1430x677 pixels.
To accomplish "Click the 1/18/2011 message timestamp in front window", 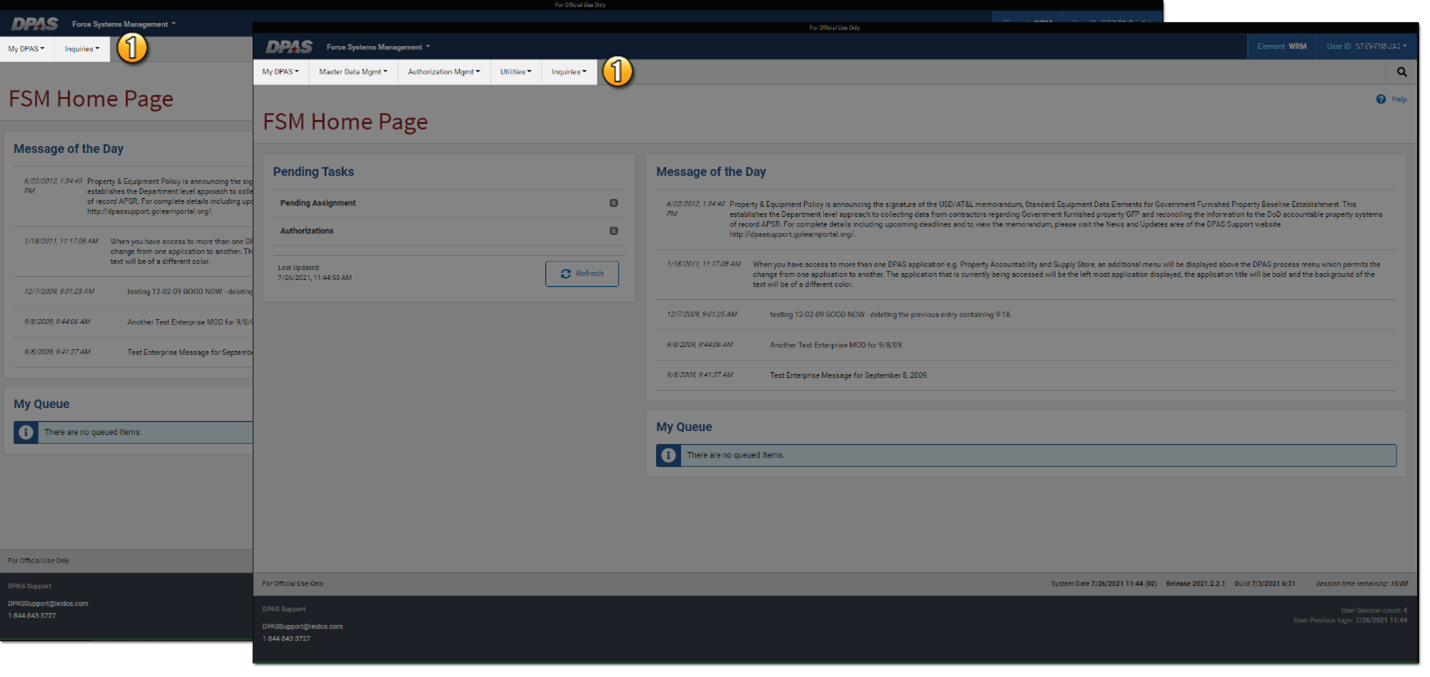I will [x=704, y=264].
